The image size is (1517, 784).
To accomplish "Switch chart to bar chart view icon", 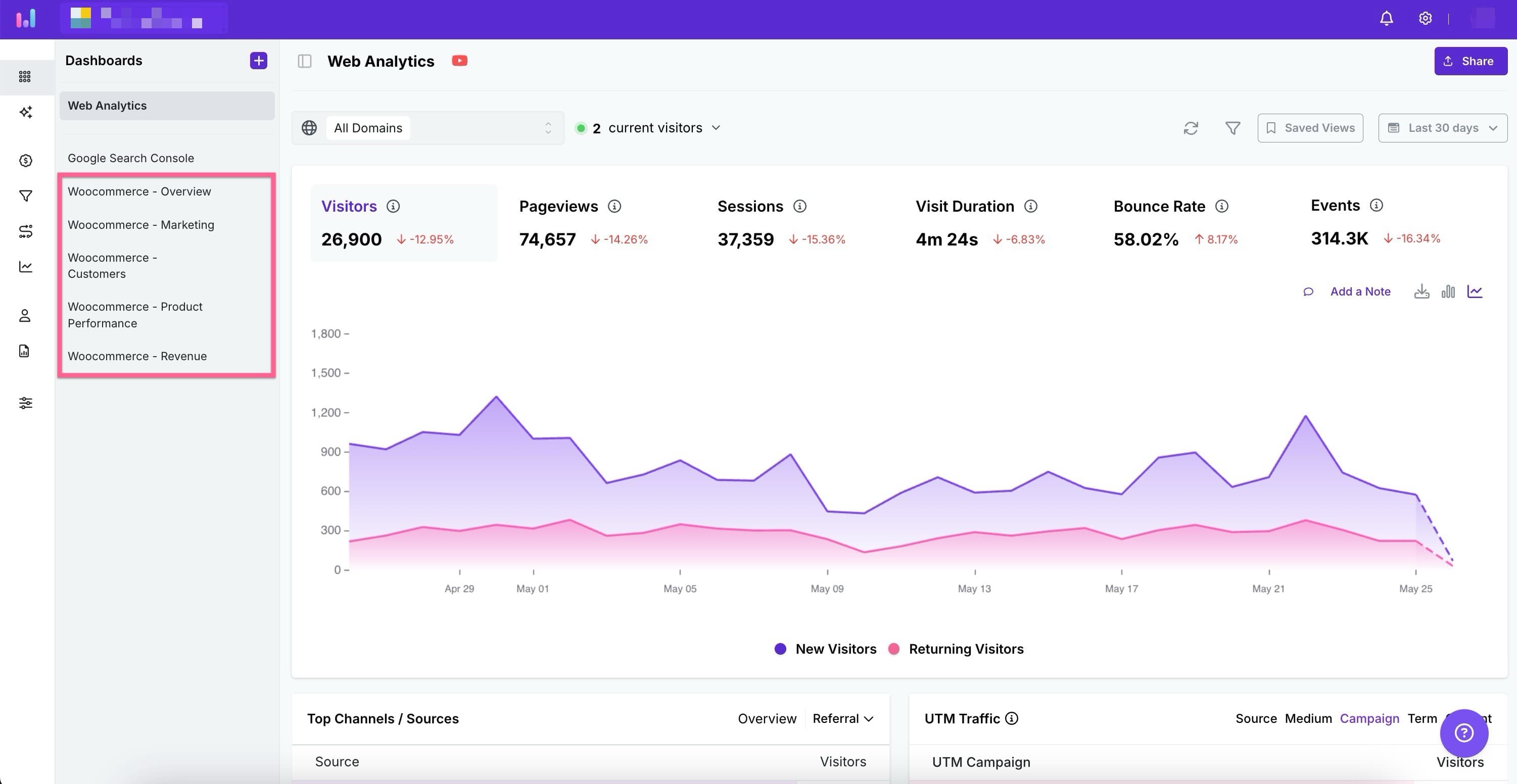I will [x=1447, y=291].
